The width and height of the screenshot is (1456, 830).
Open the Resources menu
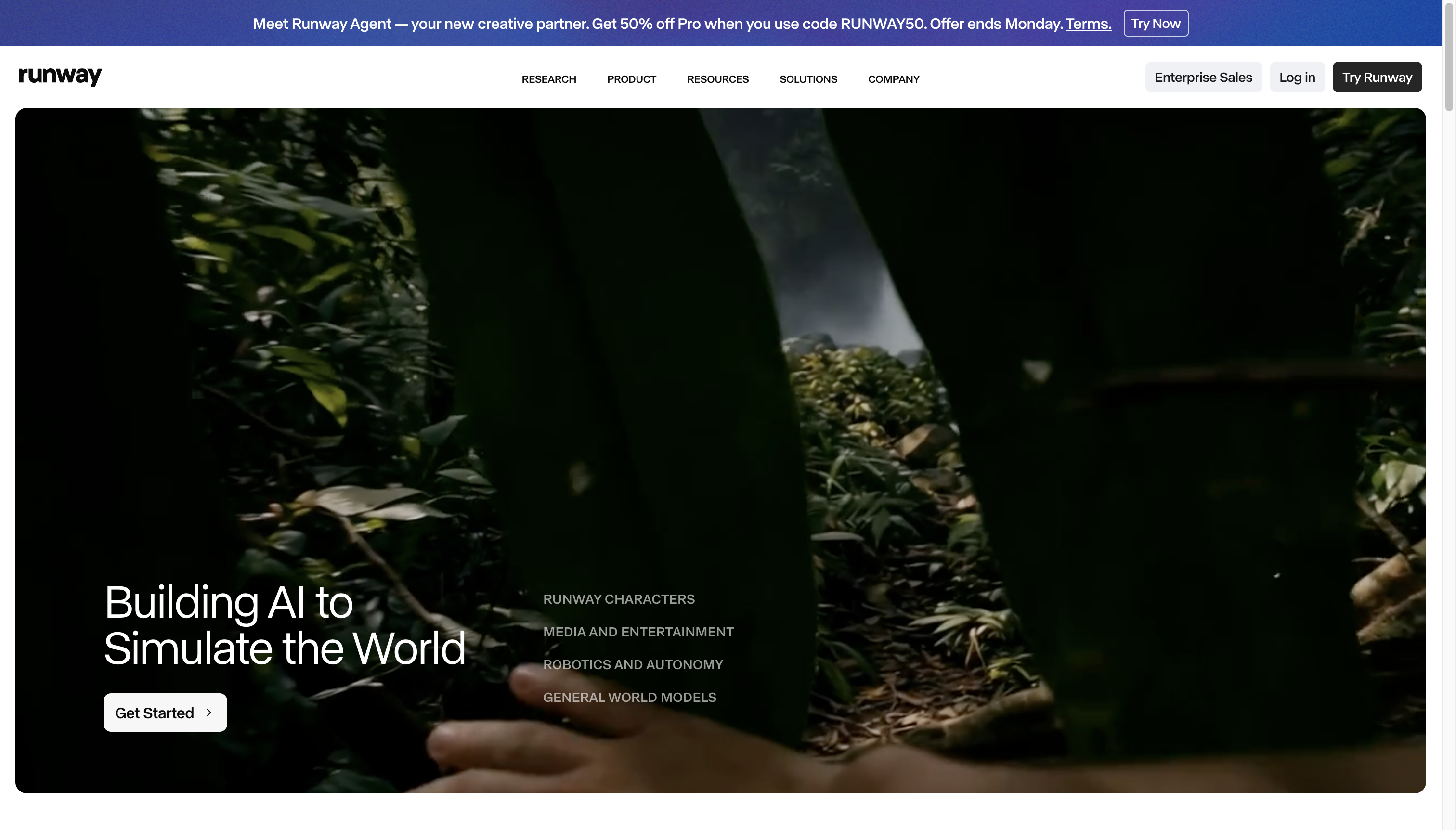717,79
